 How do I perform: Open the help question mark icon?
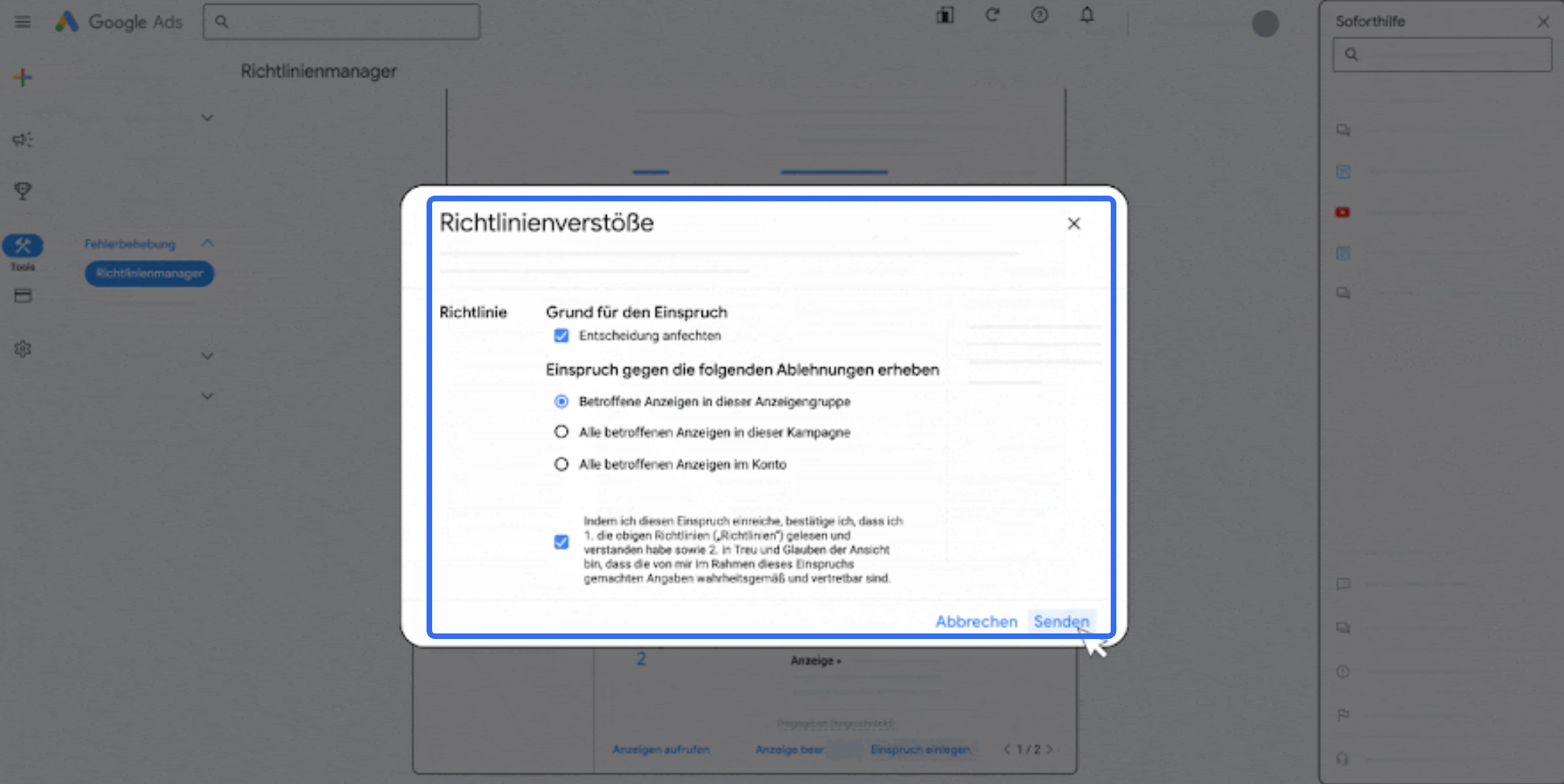1040,15
